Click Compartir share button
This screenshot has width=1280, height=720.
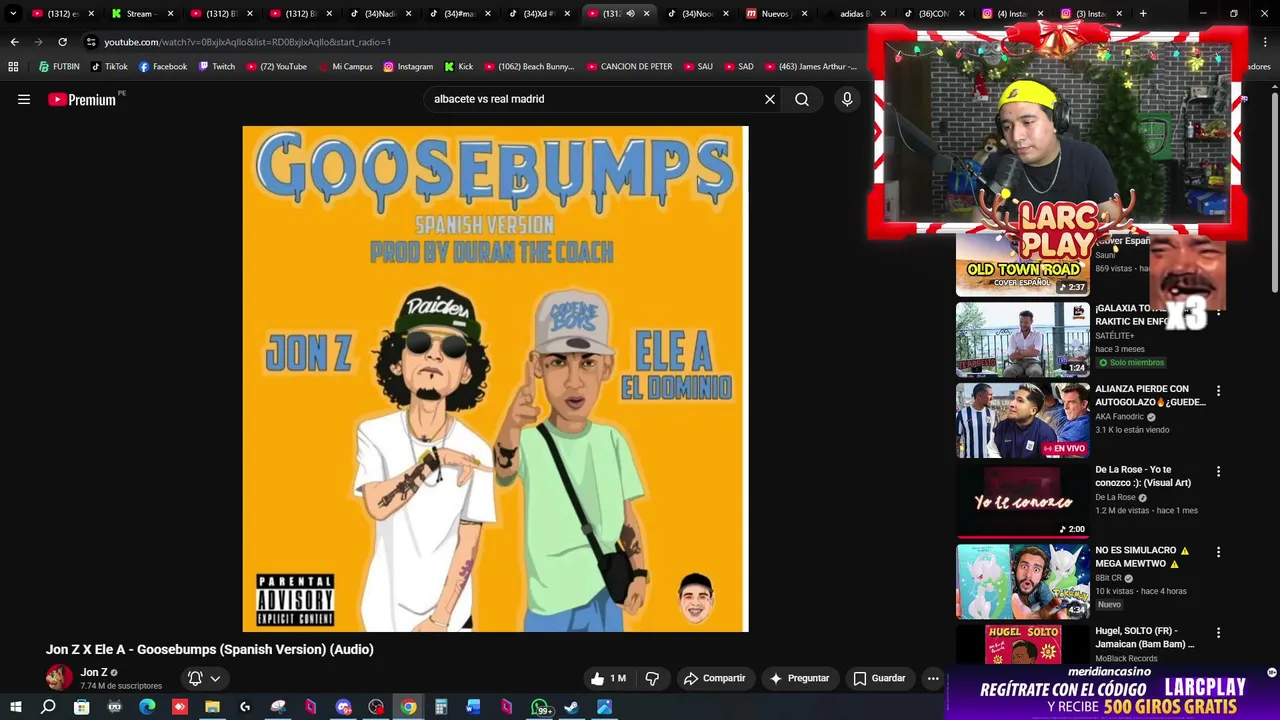coord(715,678)
